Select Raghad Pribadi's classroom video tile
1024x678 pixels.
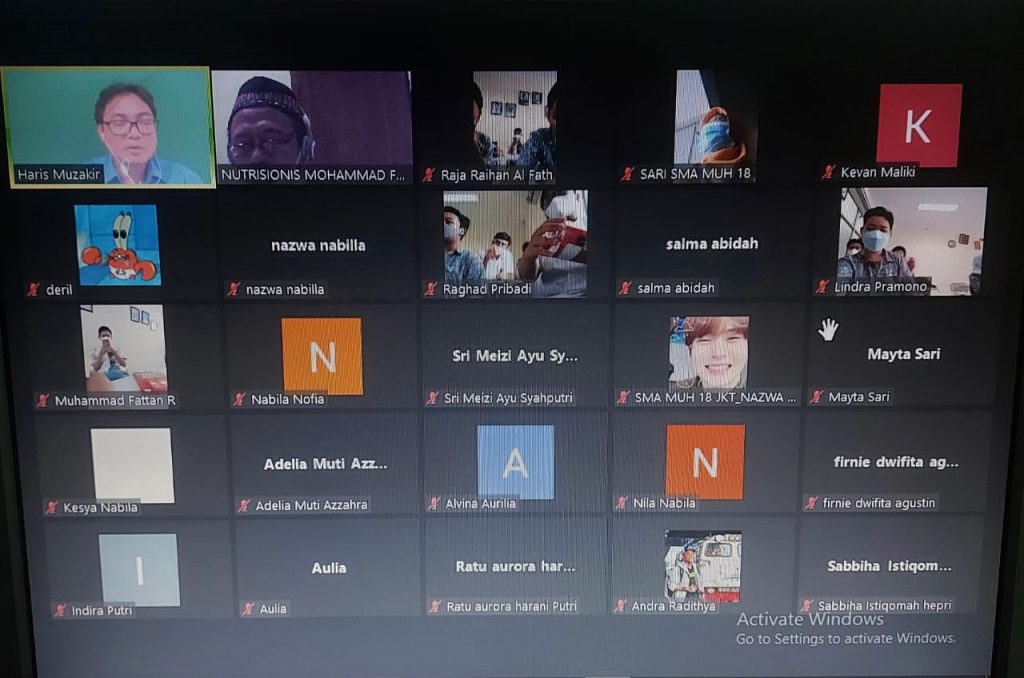point(515,243)
